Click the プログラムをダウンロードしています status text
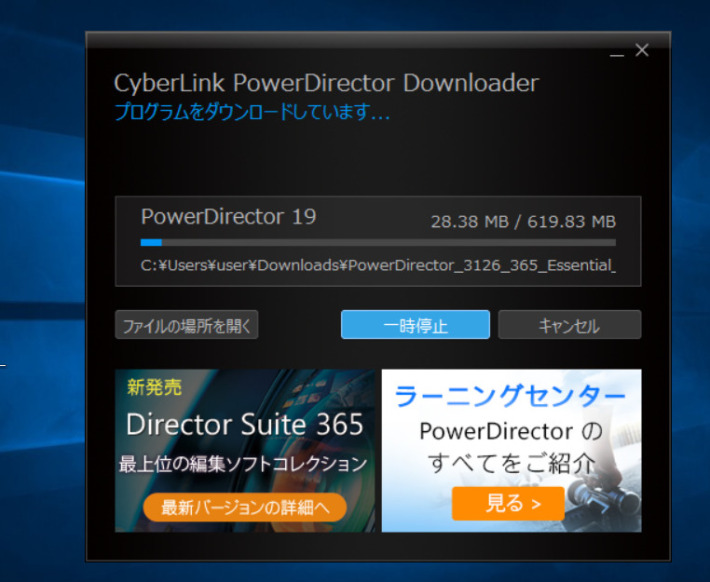710x582 pixels. point(251,112)
